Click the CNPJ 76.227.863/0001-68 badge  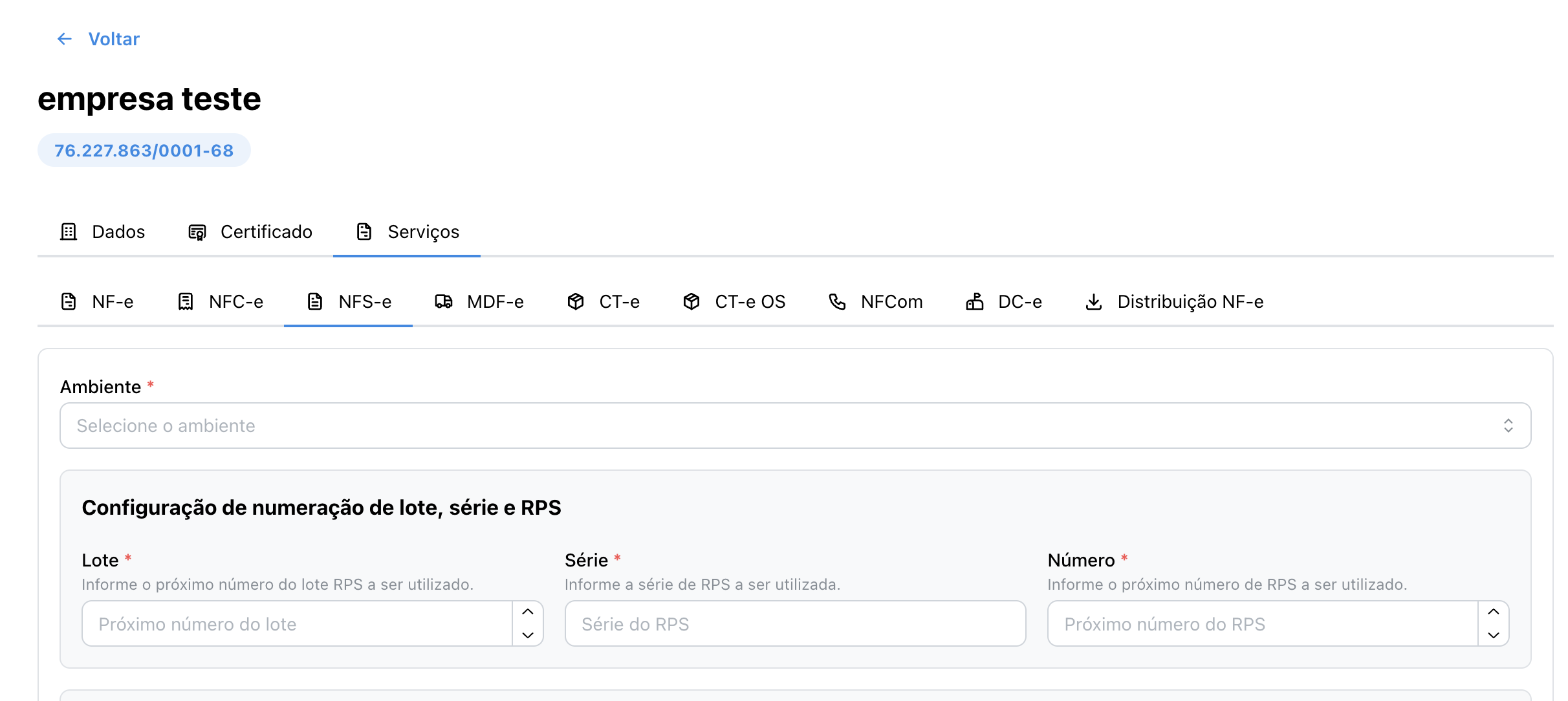(144, 150)
